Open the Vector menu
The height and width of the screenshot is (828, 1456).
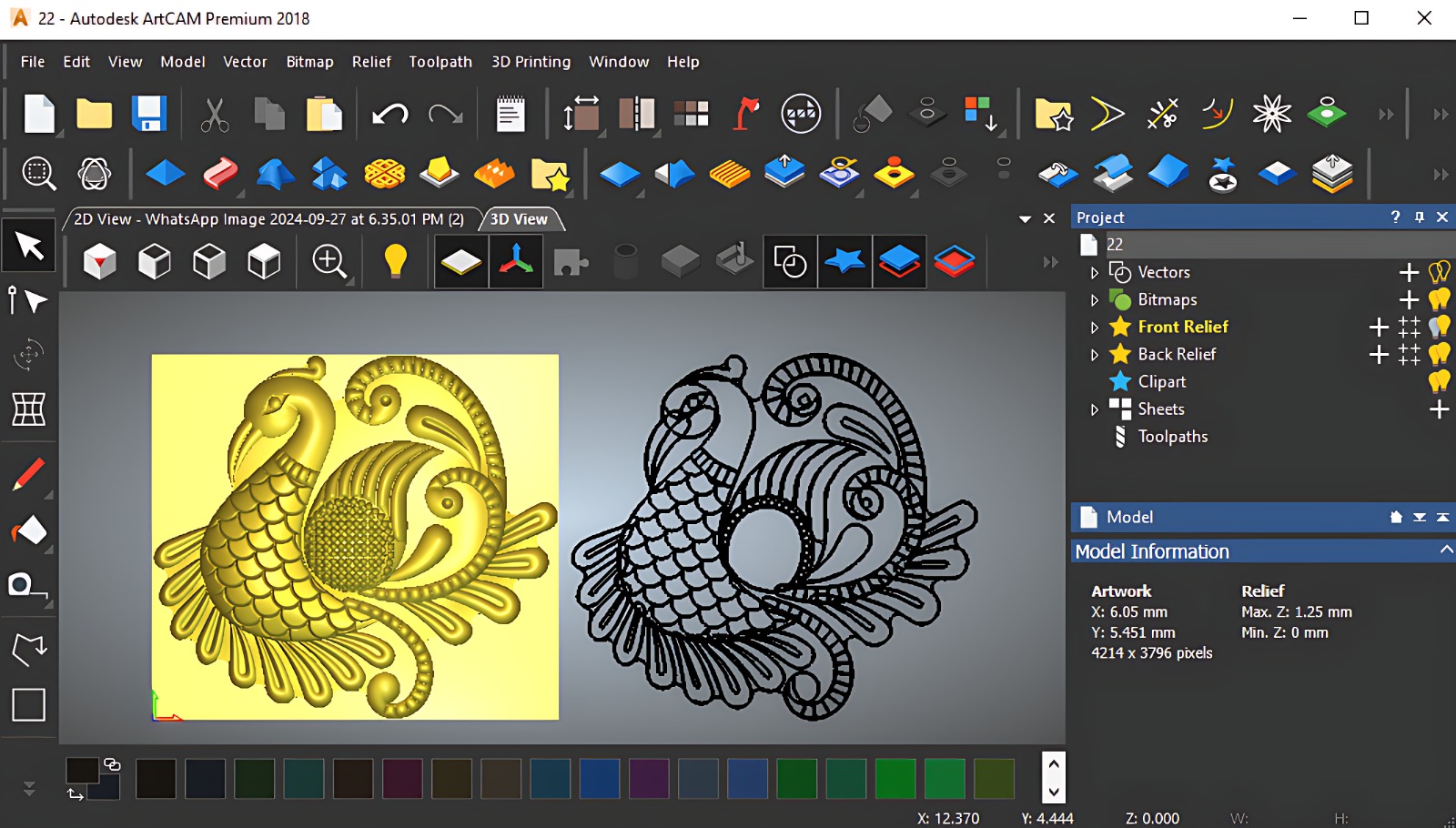click(x=245, y=62)
